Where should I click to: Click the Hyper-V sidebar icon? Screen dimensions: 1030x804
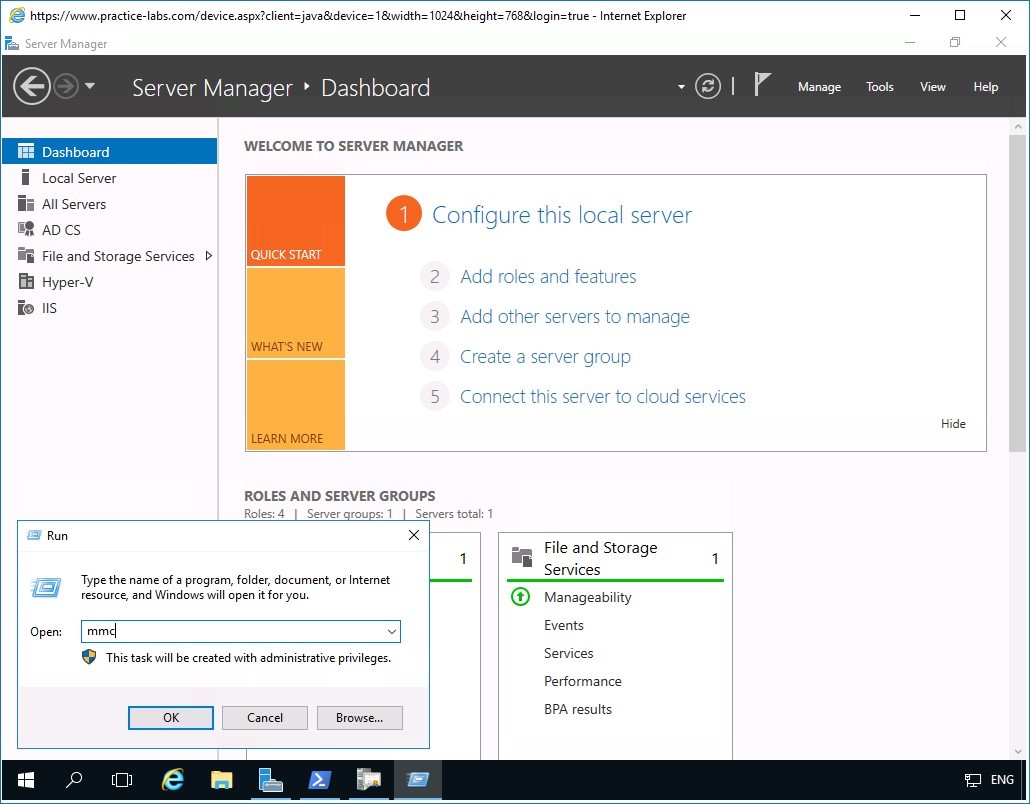click(26, 282)
